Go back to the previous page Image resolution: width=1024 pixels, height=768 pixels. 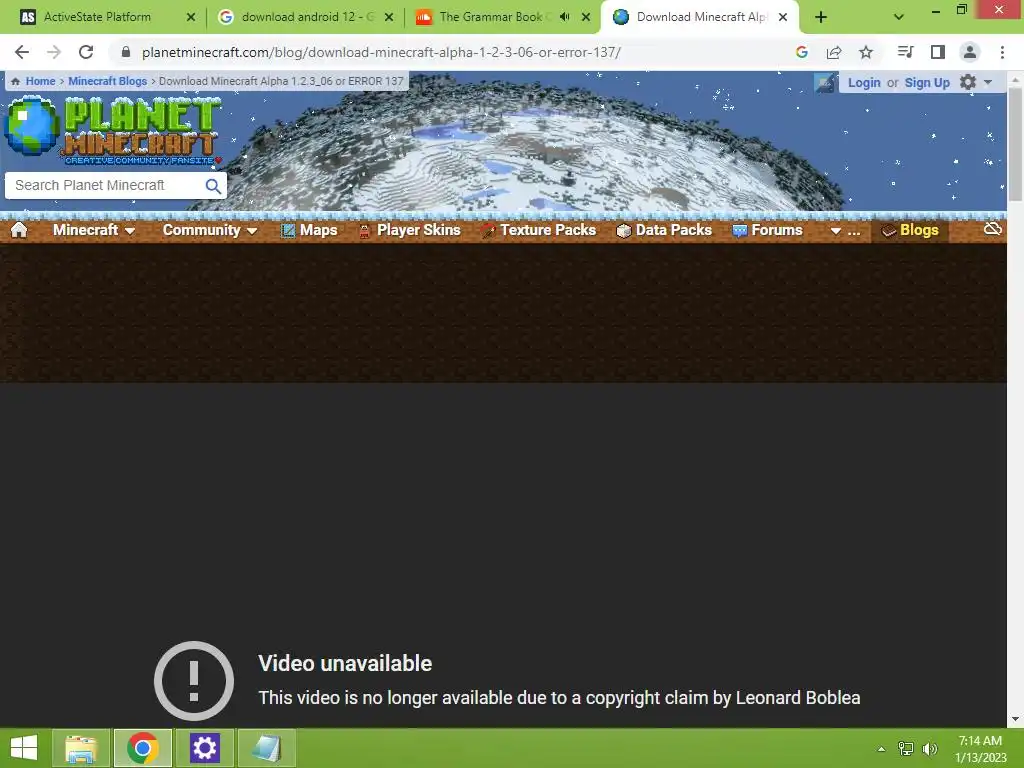[22, 52]
